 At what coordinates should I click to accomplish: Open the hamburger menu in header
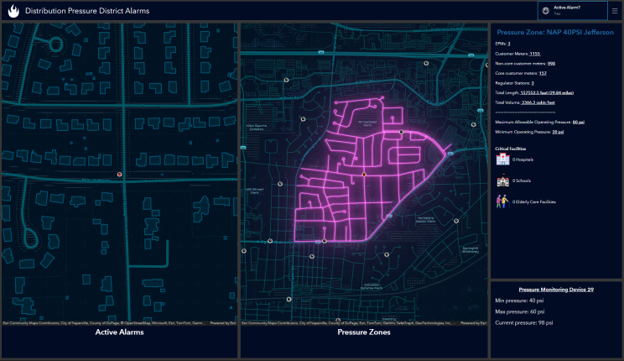tap(615, 11)
